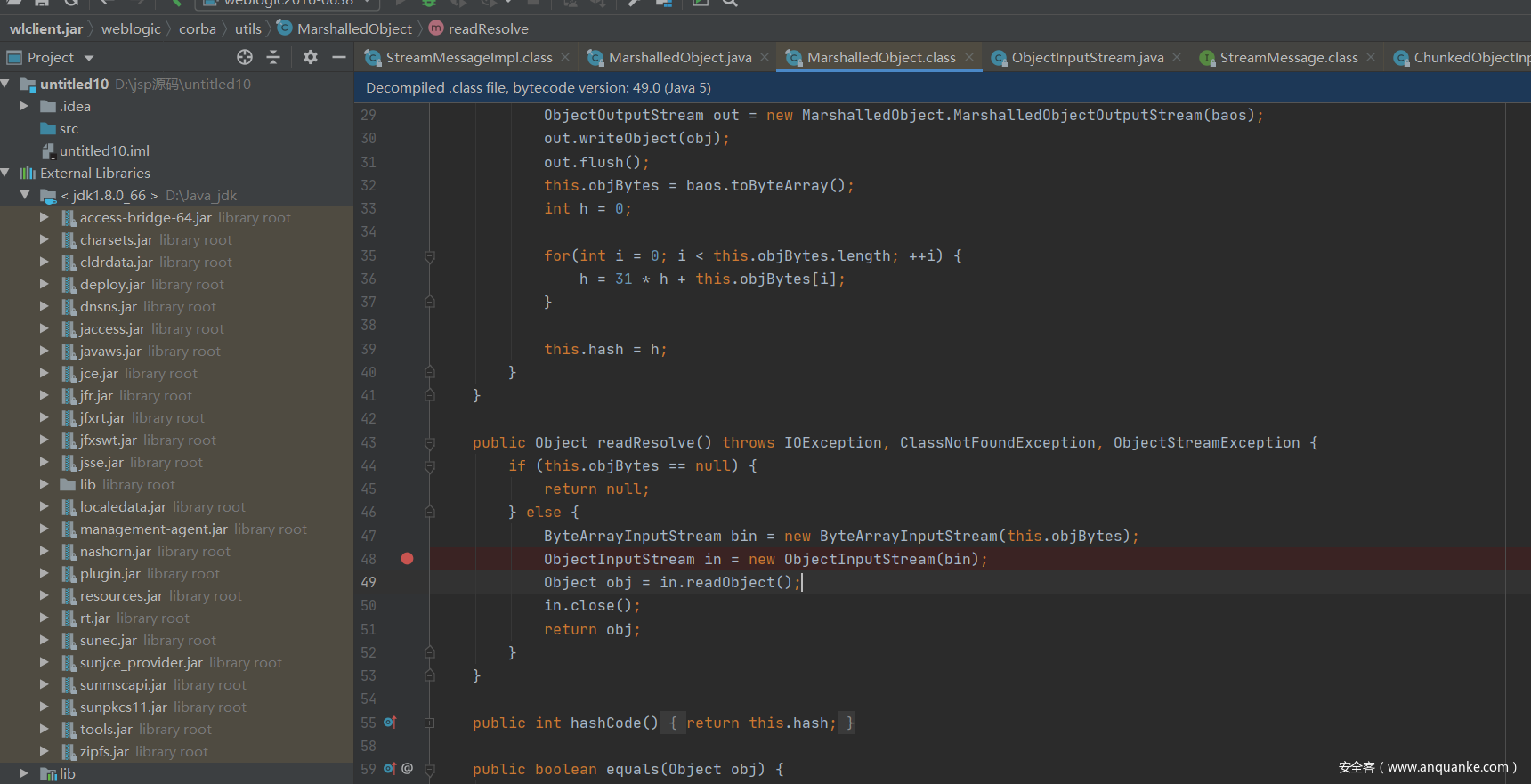The width and height of the screenshot is (1531, 784).
Task: Remove the breakpoint on line 48
Action: click(x=407, y=559)
